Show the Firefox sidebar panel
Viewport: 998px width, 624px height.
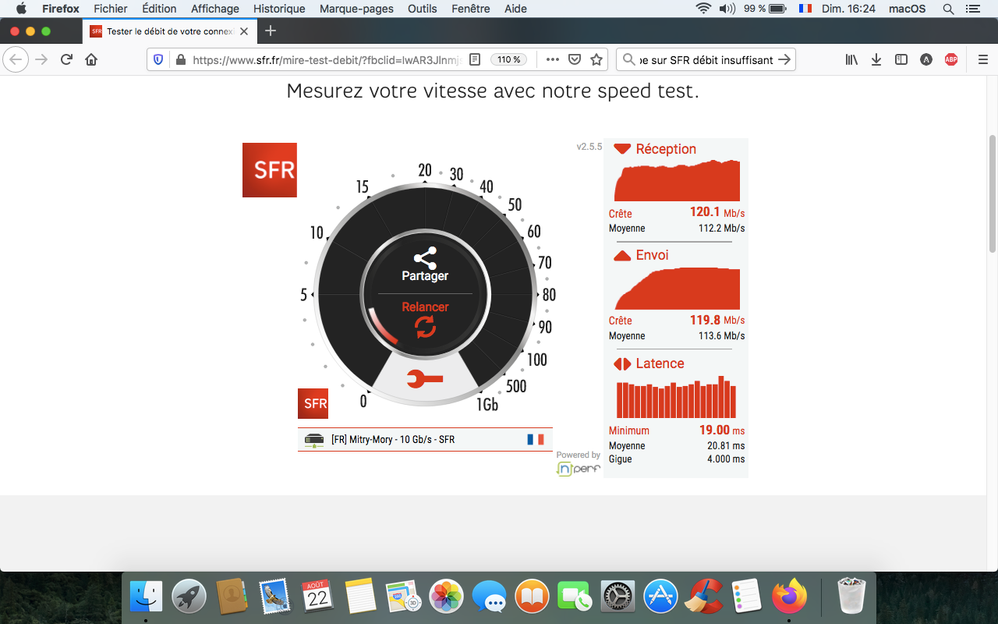(901, 60)
